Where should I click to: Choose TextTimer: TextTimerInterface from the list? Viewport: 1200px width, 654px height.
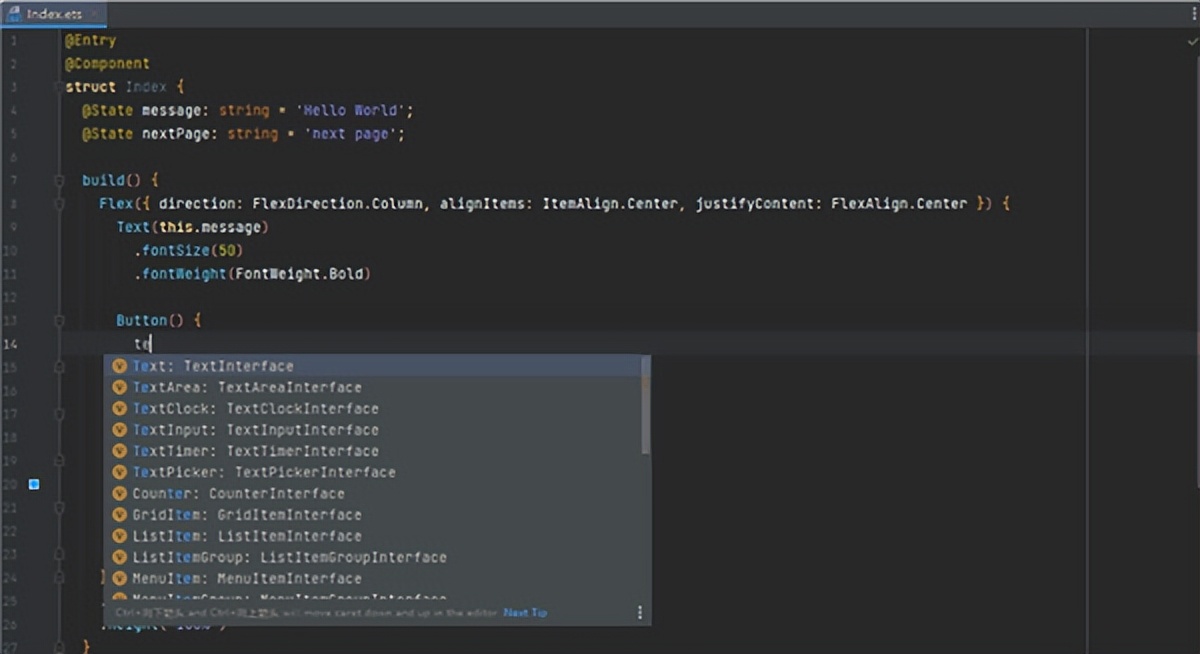[378, 451]
